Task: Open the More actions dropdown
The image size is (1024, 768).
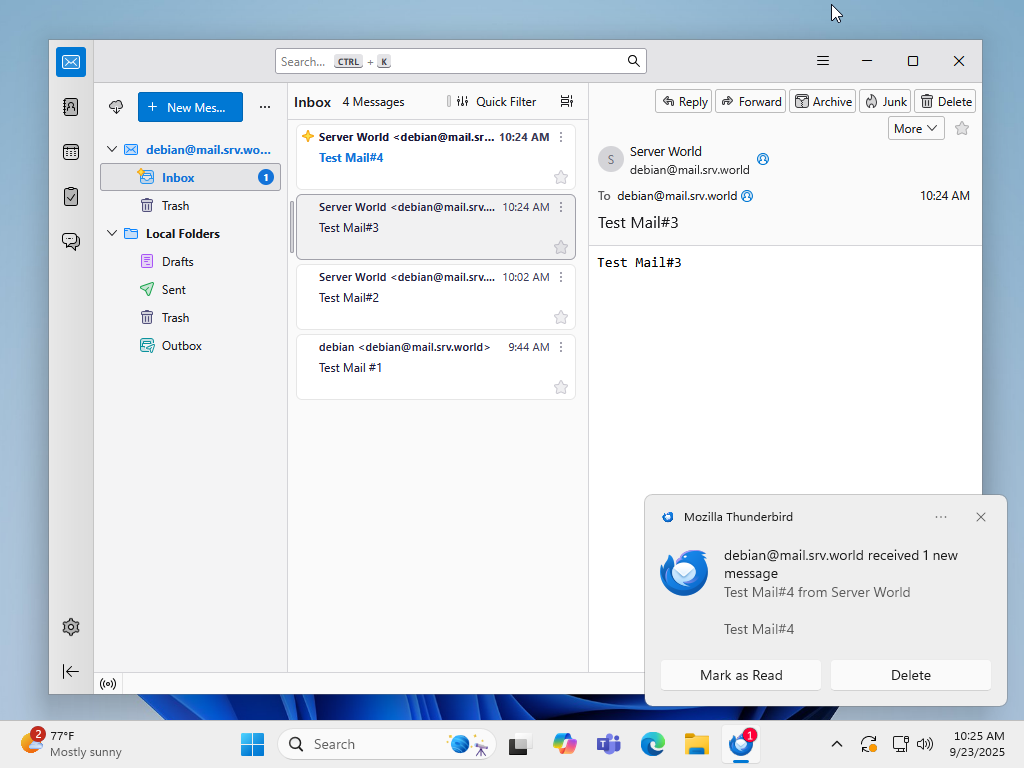Action: click(x=916, y=129)
